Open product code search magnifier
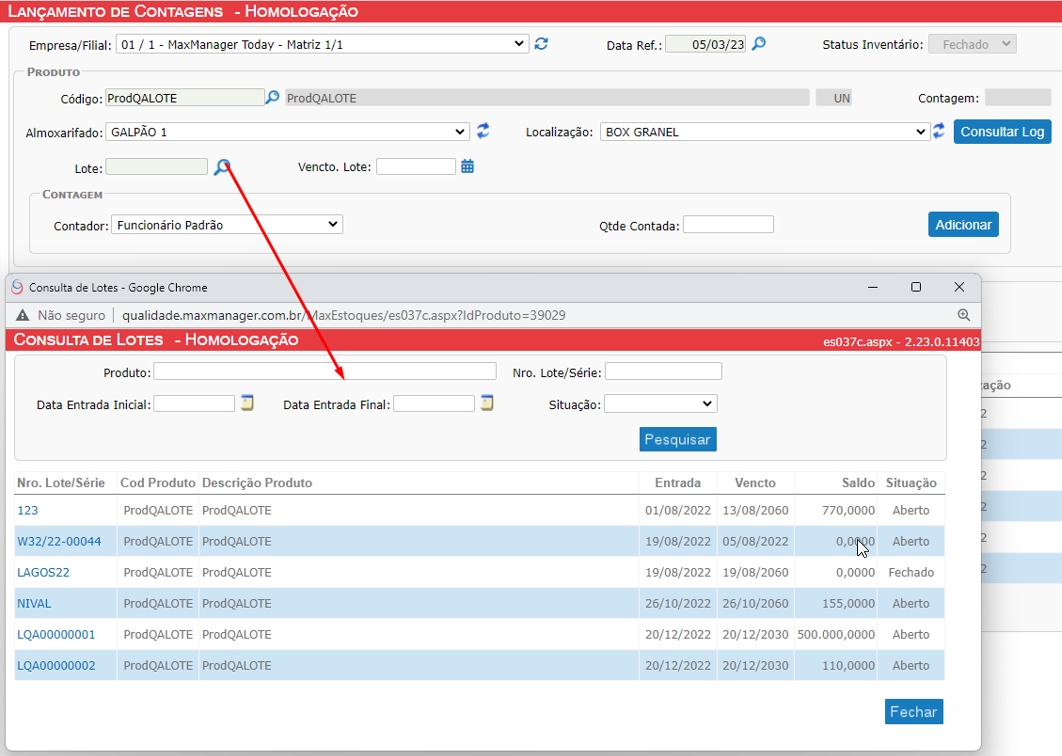1062x756 pixels. click(x=272, y=98)
